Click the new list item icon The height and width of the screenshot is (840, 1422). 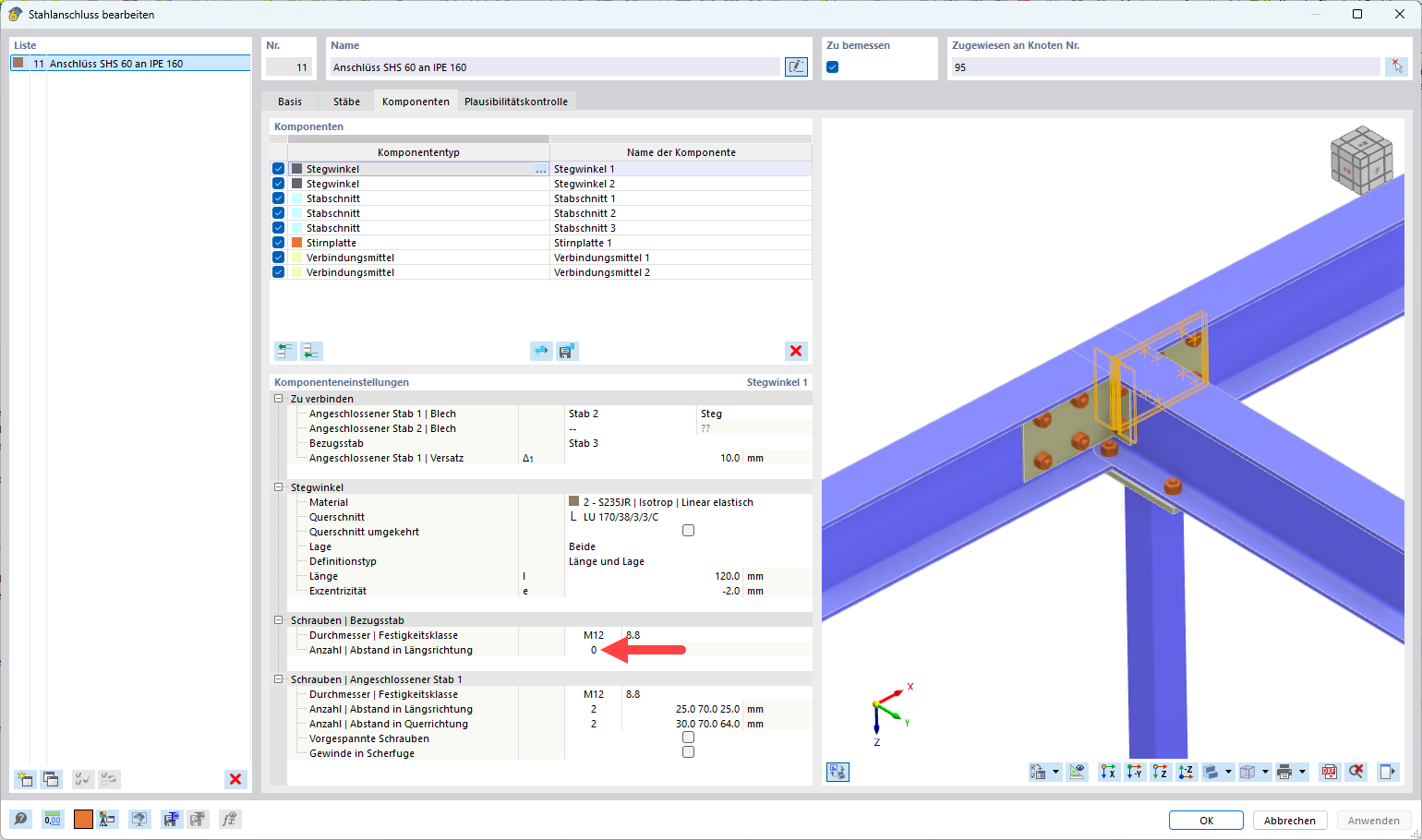[x=25, y=779]
